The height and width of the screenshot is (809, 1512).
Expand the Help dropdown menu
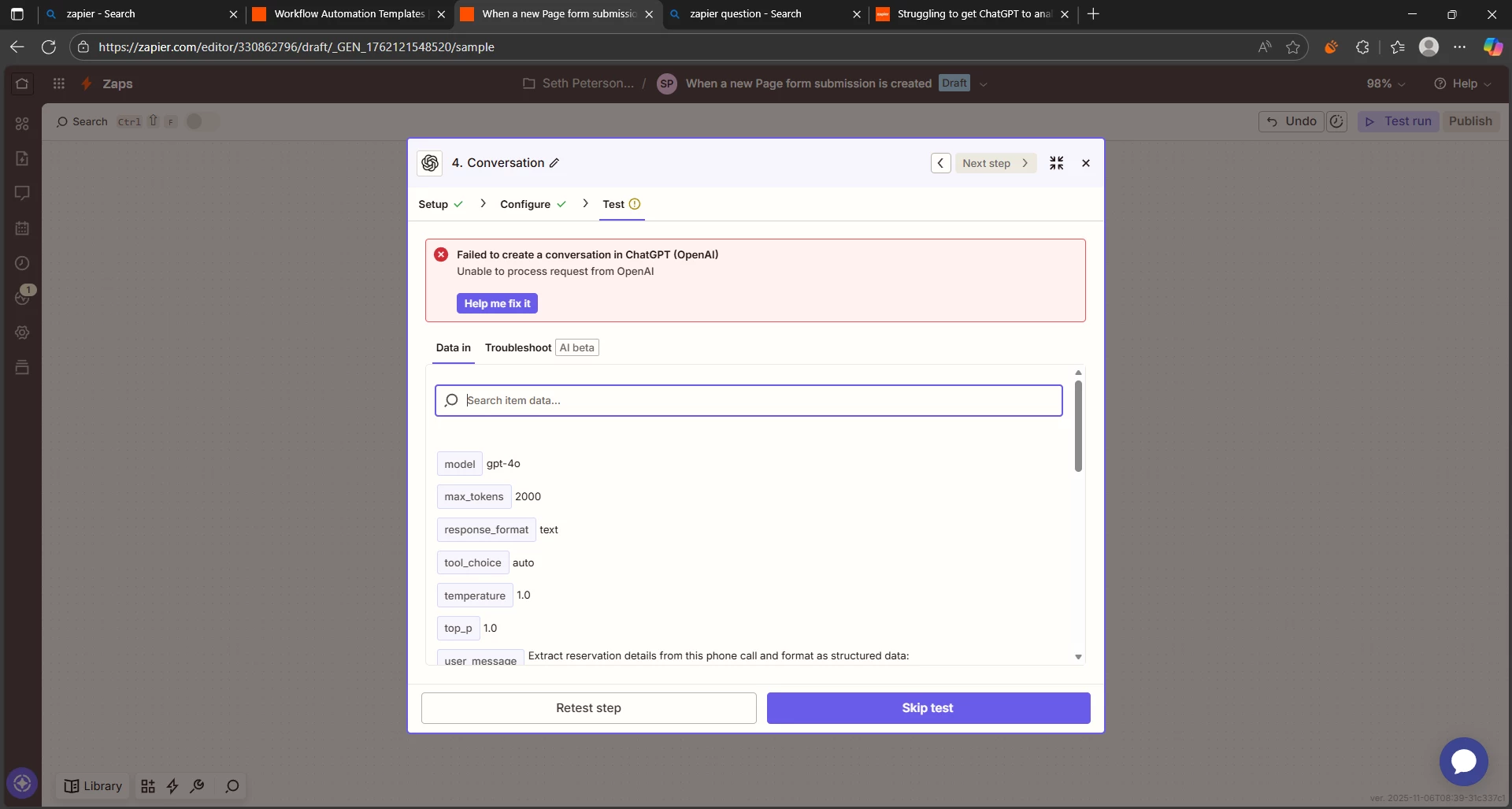tap(1462, 83)
